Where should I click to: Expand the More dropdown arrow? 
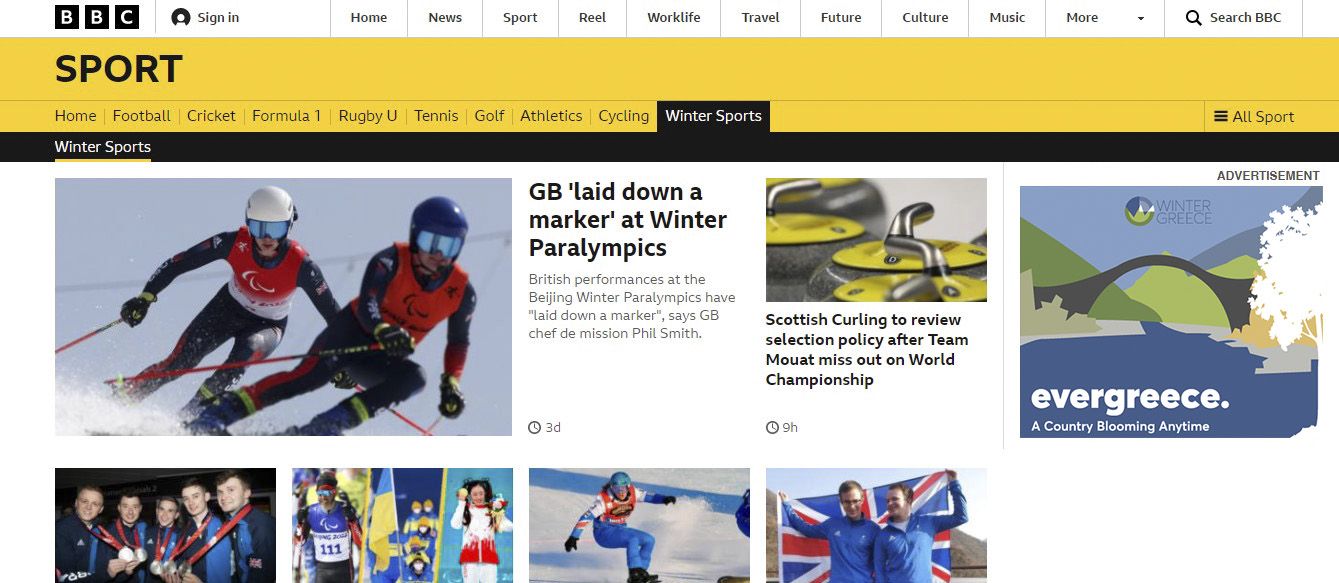coord(1141,18)
